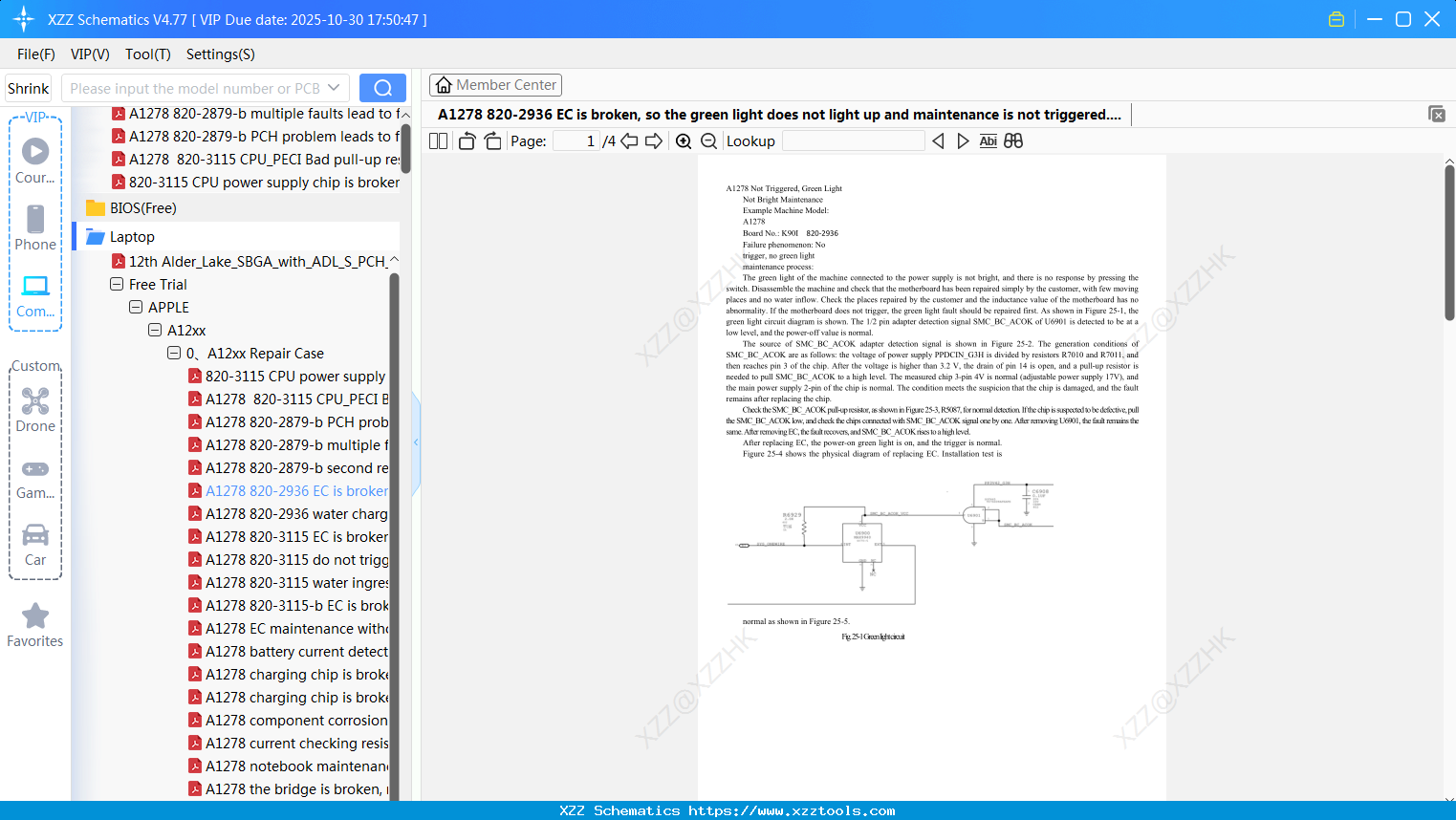This screenshot has height=820, width=1456.
Task: Open the Member Center
Action: coord(495,85)
